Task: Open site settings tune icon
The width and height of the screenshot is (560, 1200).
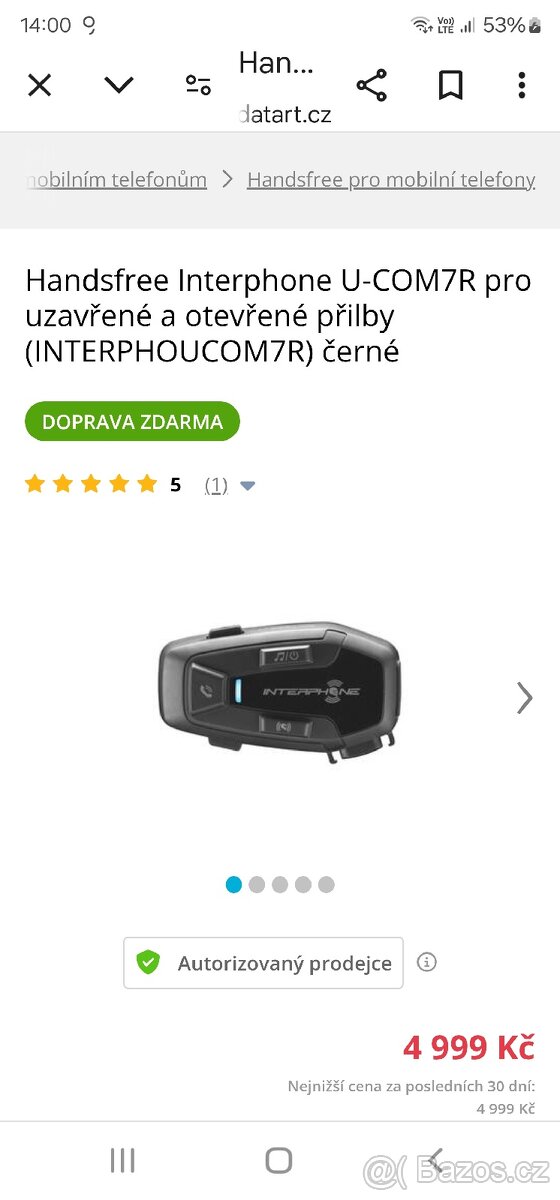Action: [x=198, y=86]
